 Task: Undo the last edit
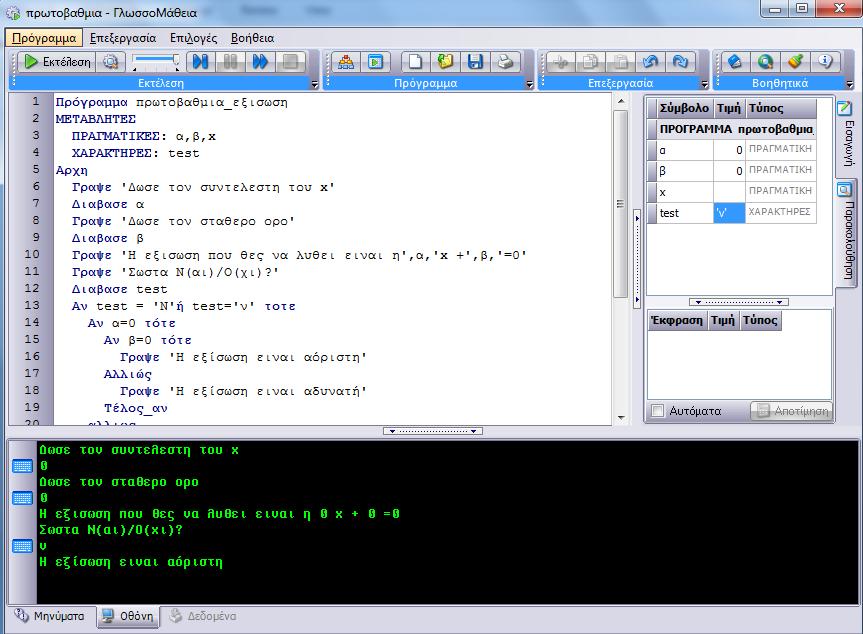point(650,62)
